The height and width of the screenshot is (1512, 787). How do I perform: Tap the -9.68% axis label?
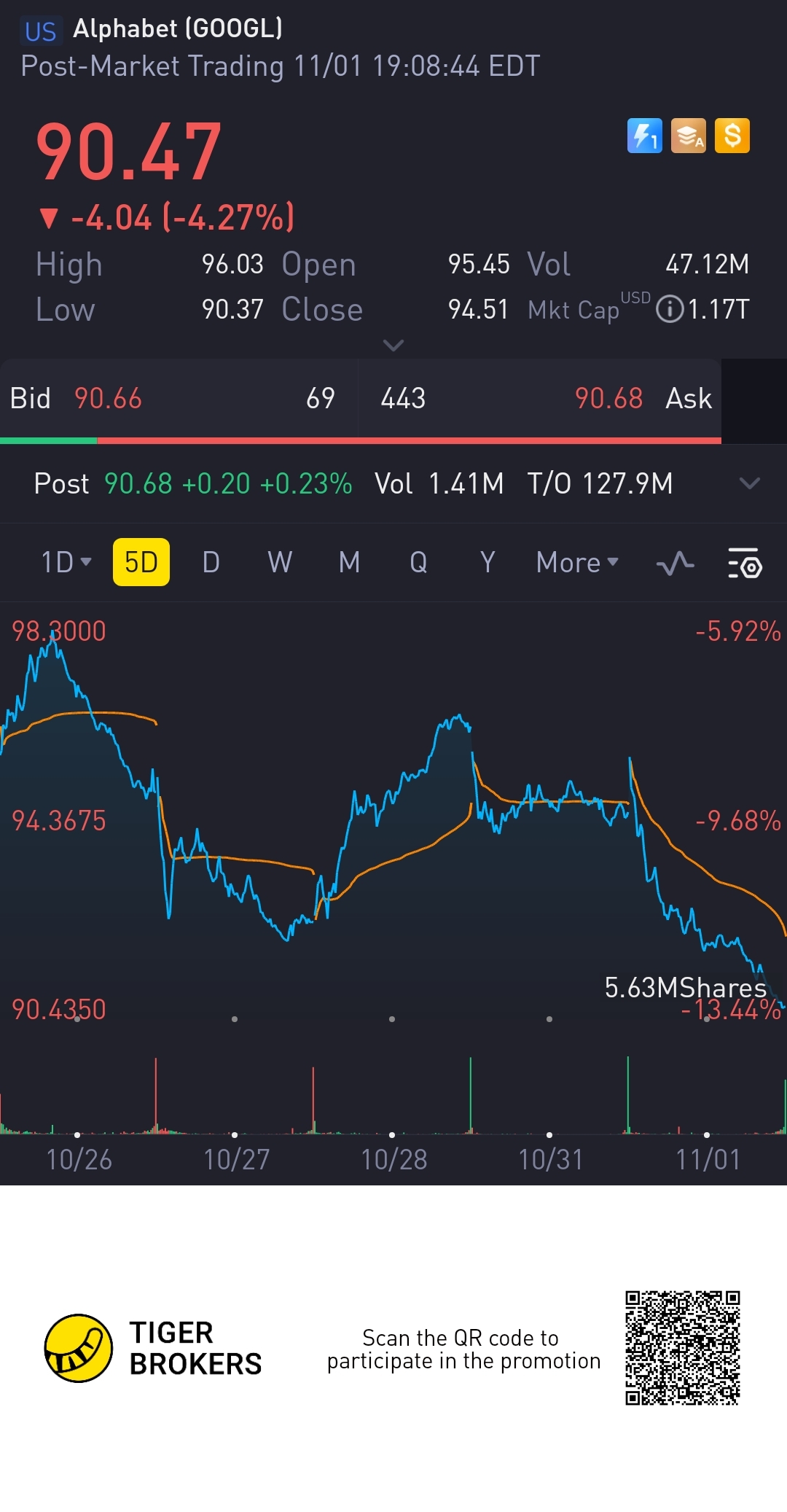click(x=737, y=821)
